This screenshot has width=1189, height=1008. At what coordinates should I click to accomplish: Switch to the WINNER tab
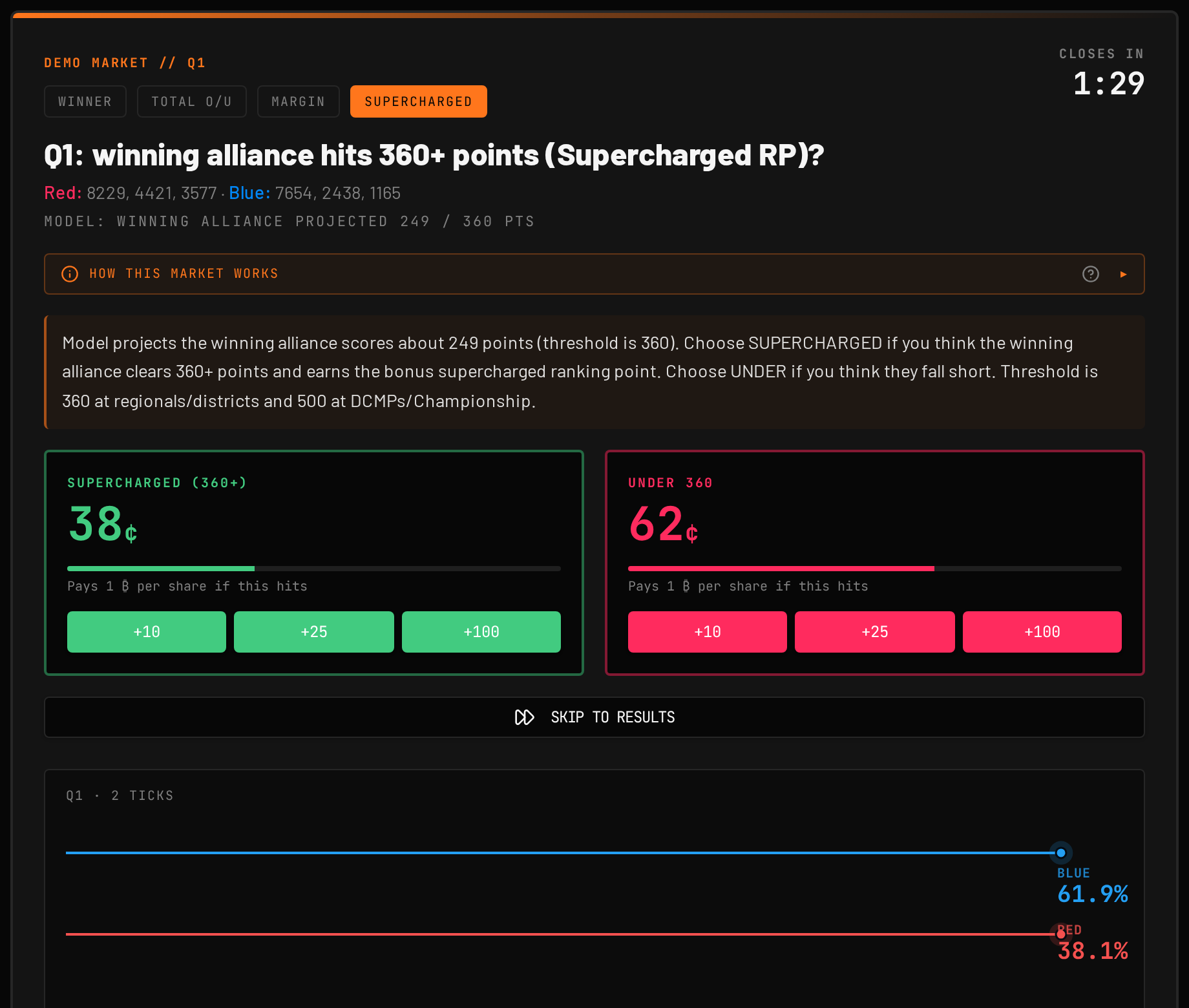85,101
